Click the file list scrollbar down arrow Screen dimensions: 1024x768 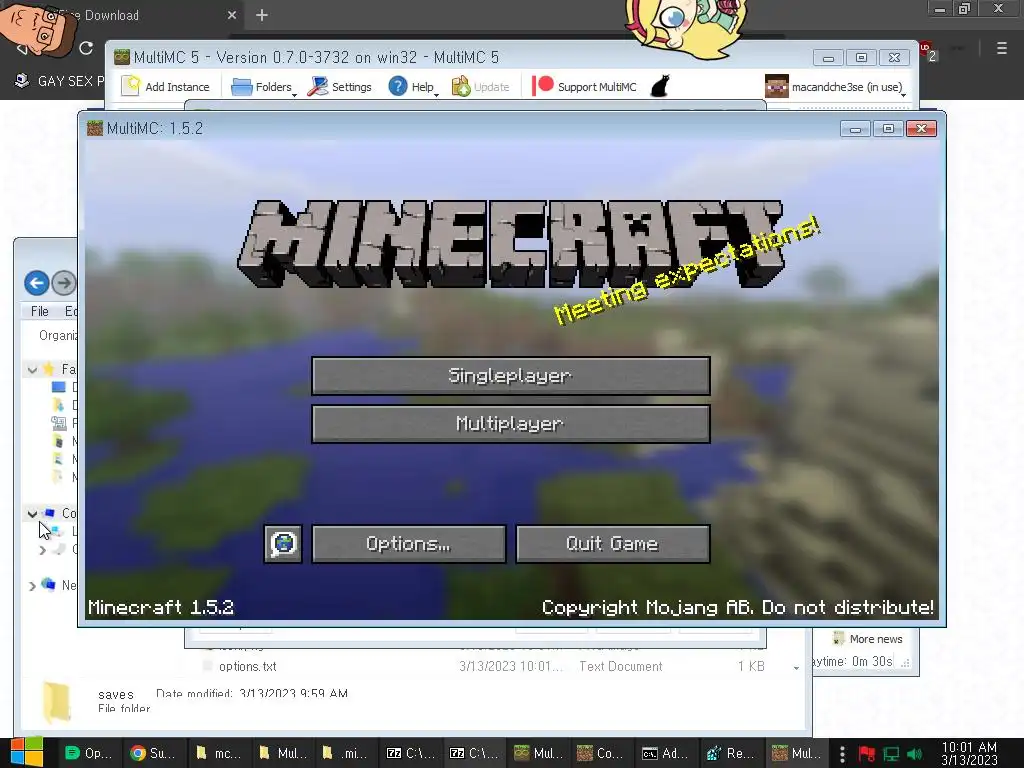(796, 667)
